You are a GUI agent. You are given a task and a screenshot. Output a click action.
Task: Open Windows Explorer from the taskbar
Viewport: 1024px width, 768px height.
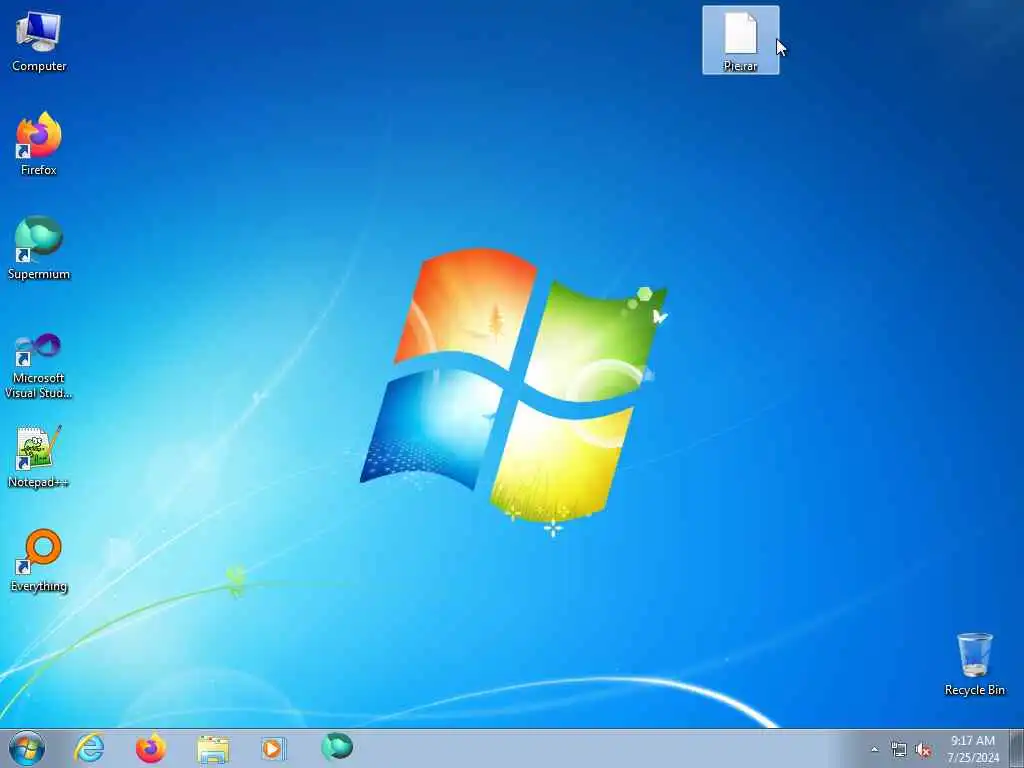[x=213, y=748]
